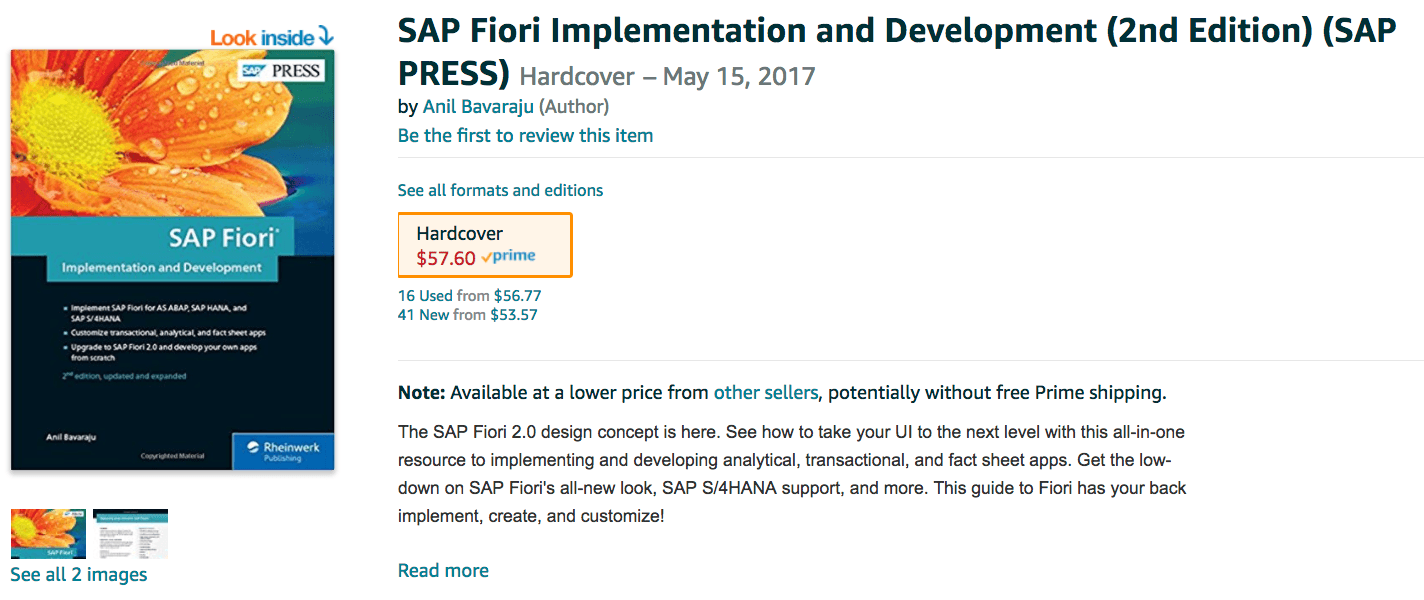
Task: Click the prime logo in Hardcover box
Action: tap(508, 257)
